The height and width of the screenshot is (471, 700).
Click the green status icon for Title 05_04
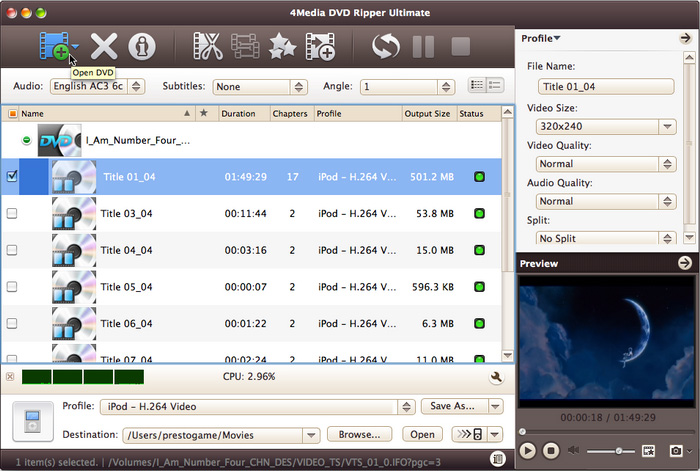479,287
